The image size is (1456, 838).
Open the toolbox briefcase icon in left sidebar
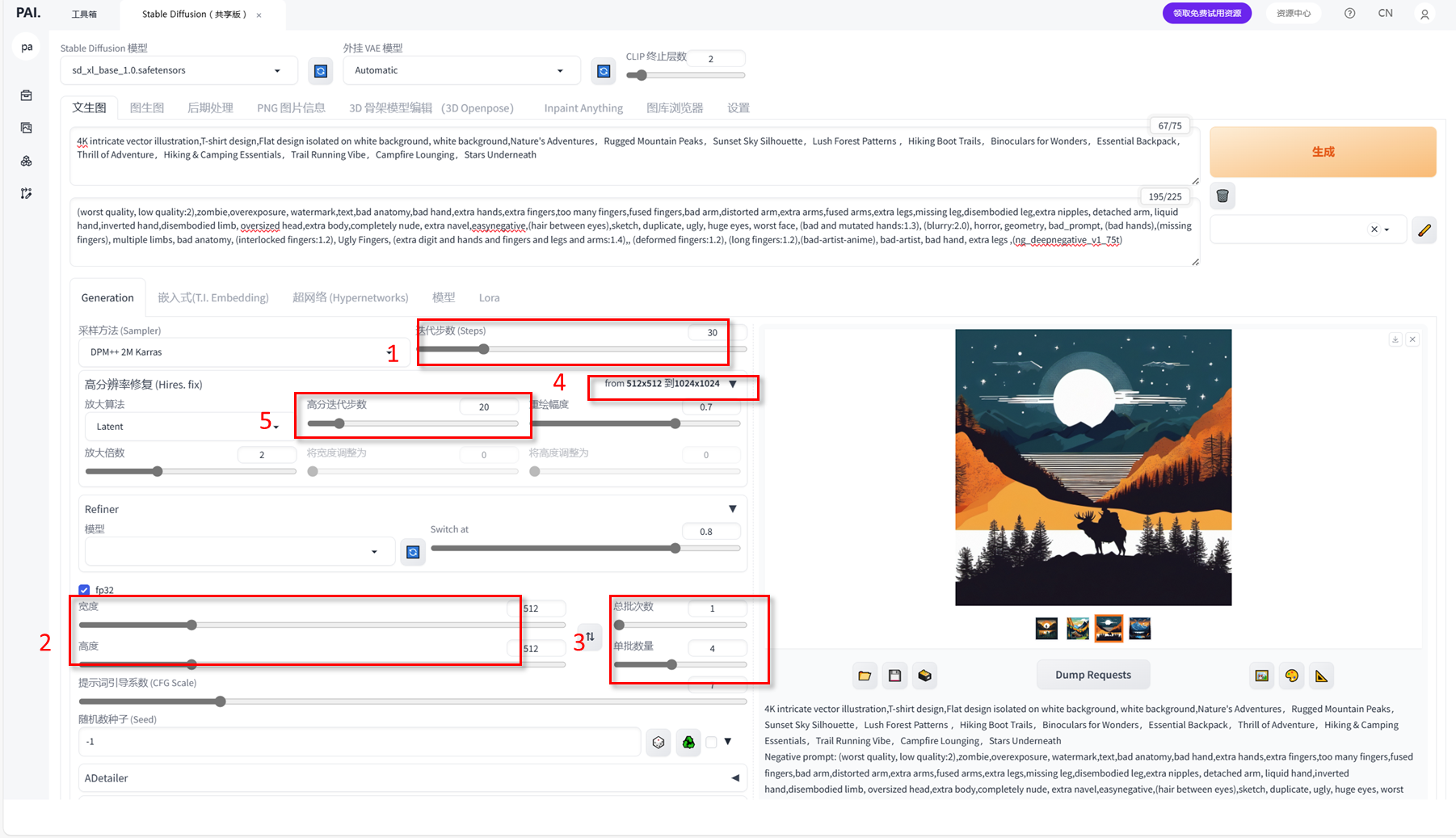pyautogui.click(x=27, y=95)
